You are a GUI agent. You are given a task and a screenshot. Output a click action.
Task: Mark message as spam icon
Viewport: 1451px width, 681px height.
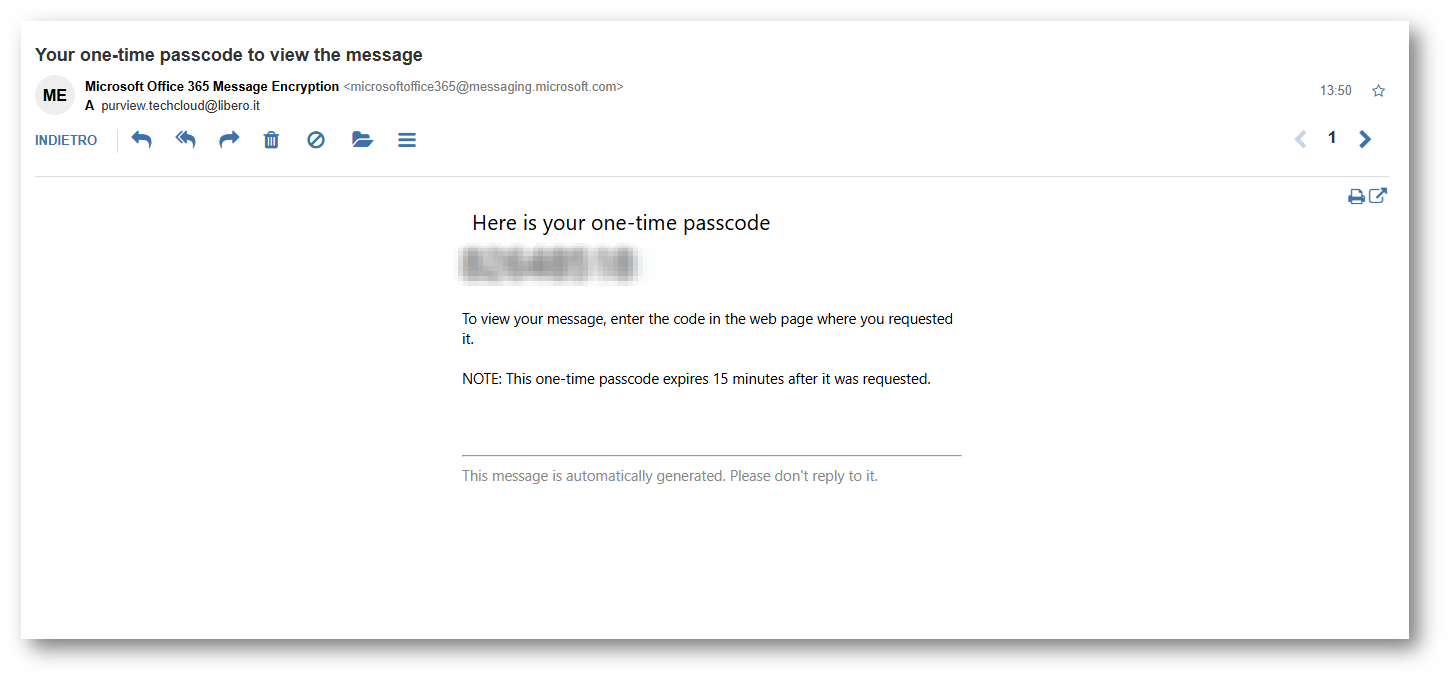(316, 140)
